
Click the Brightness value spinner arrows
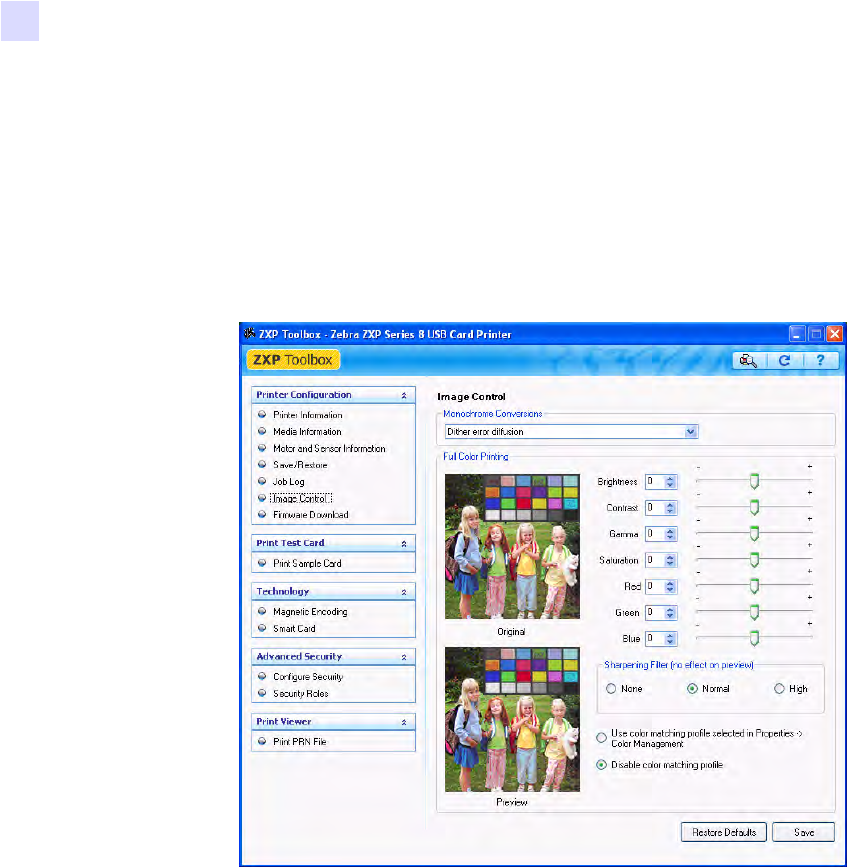(670, 482)
